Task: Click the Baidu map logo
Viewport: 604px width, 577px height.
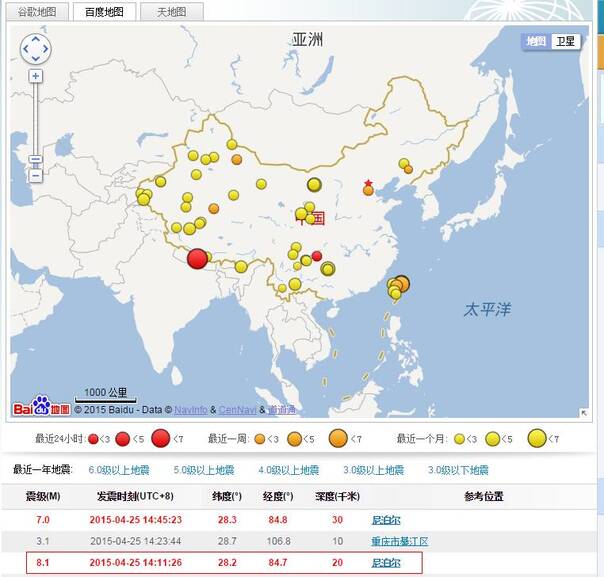Action: tap(41, 407)
